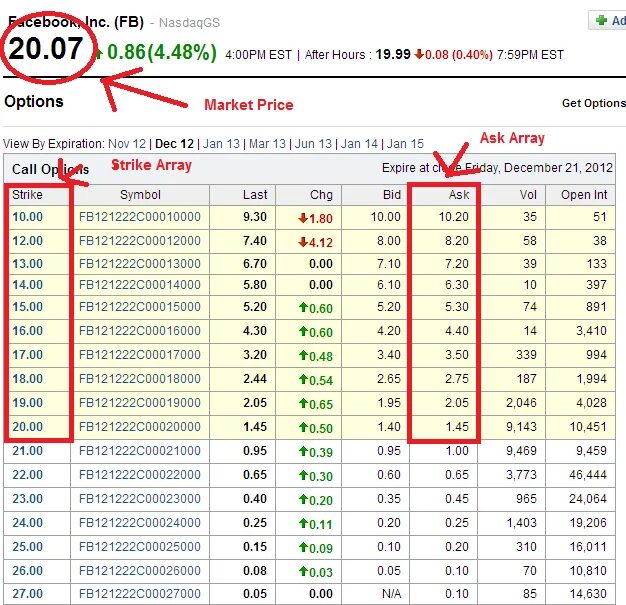This screenshot has width=626, height=605.
Task: Select the Dec 12 expiration
Action: click(x=174, y=143)
